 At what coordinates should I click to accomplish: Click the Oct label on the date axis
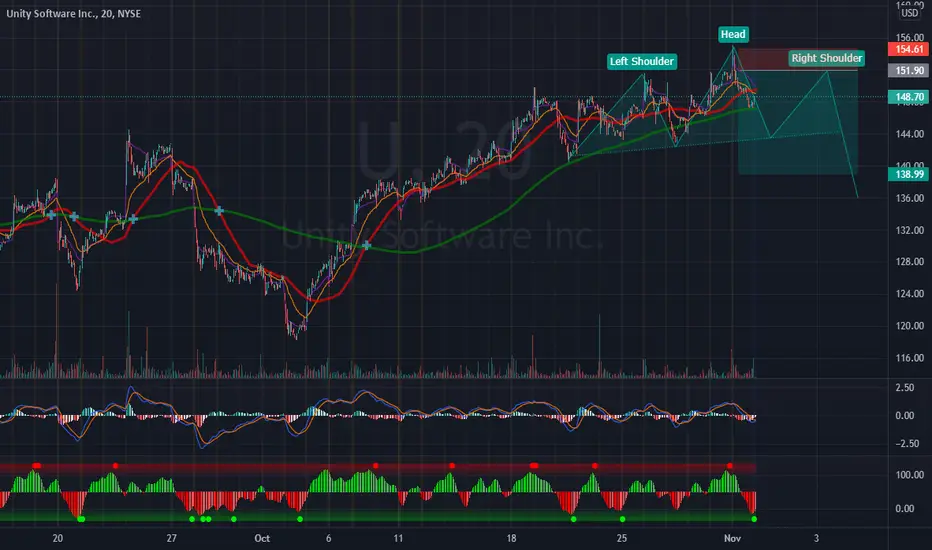pyautogui.click(x=262, y=538)
